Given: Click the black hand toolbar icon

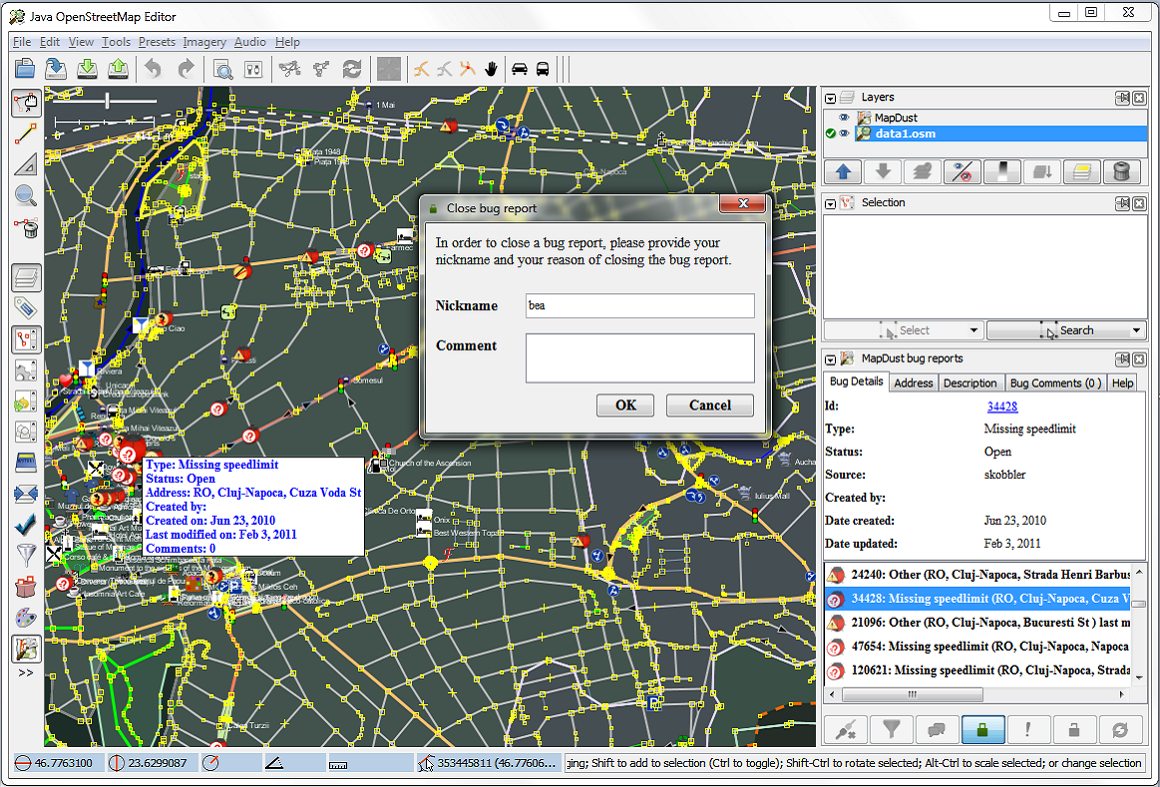Looking at the screenshot, I should (490, 69).
